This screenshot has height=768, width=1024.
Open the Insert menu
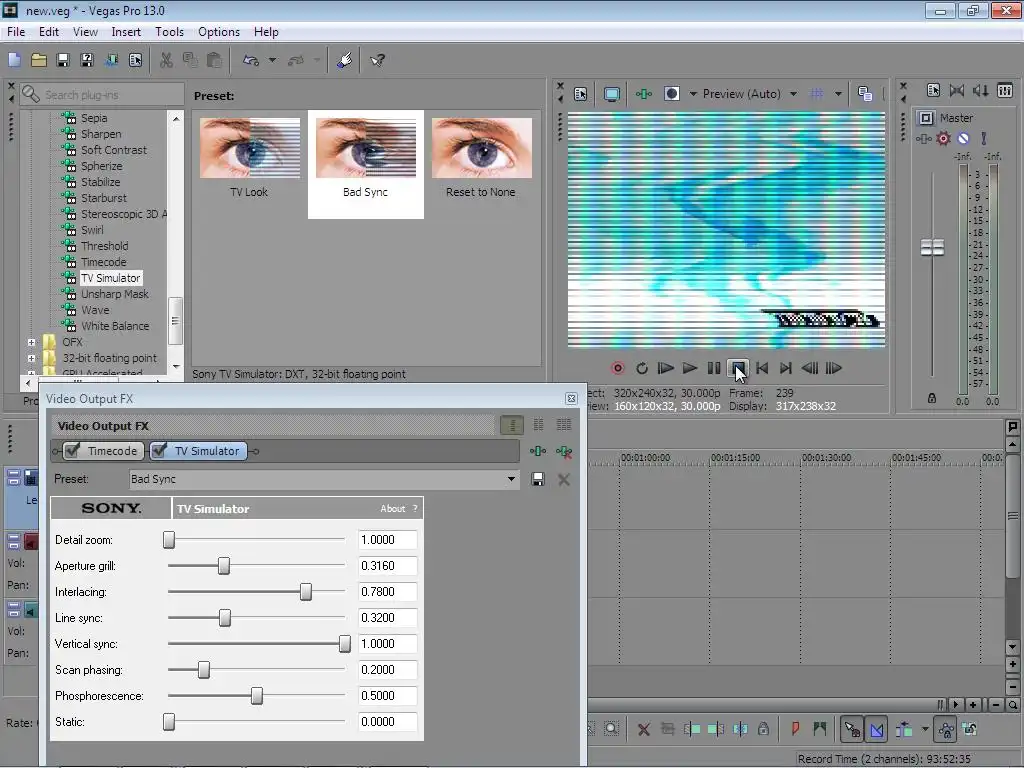coord(125,31)
